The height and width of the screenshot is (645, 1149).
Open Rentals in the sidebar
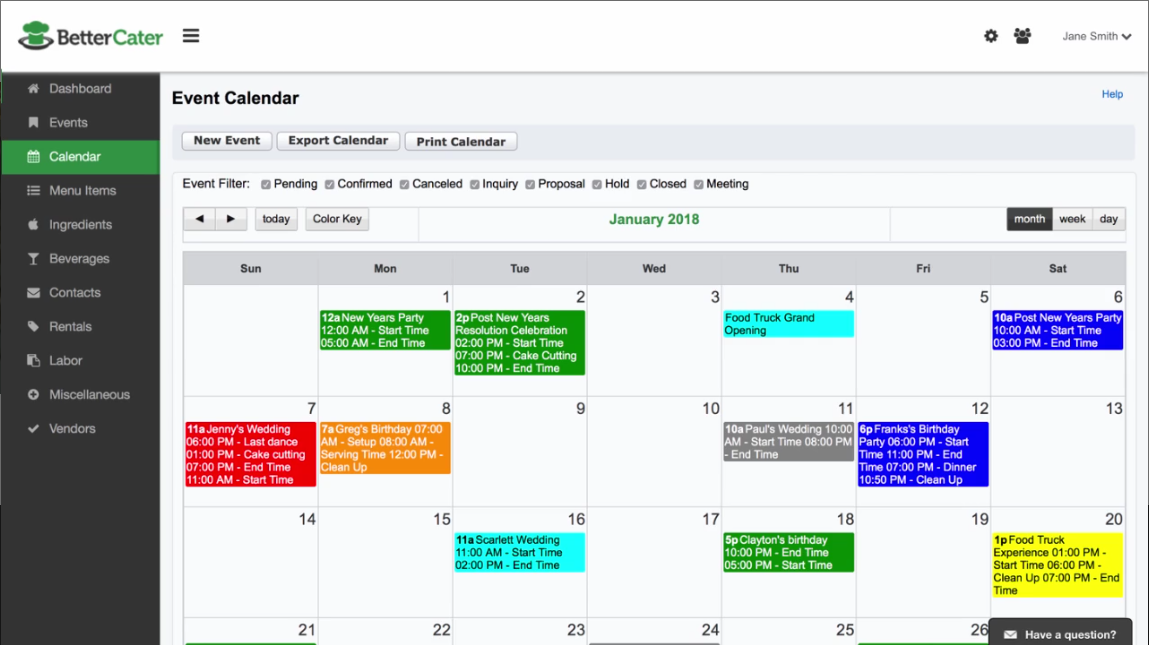81,326
